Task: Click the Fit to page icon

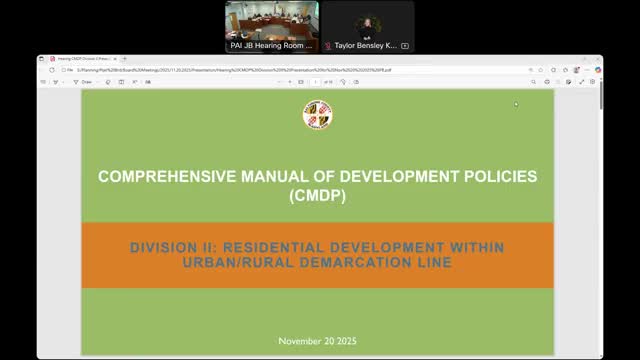Action: (301, 82)
